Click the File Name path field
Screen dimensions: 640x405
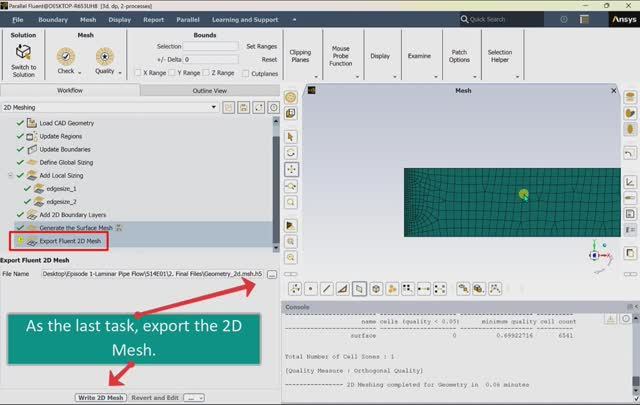pyautogui.click(x=153, y=274)
